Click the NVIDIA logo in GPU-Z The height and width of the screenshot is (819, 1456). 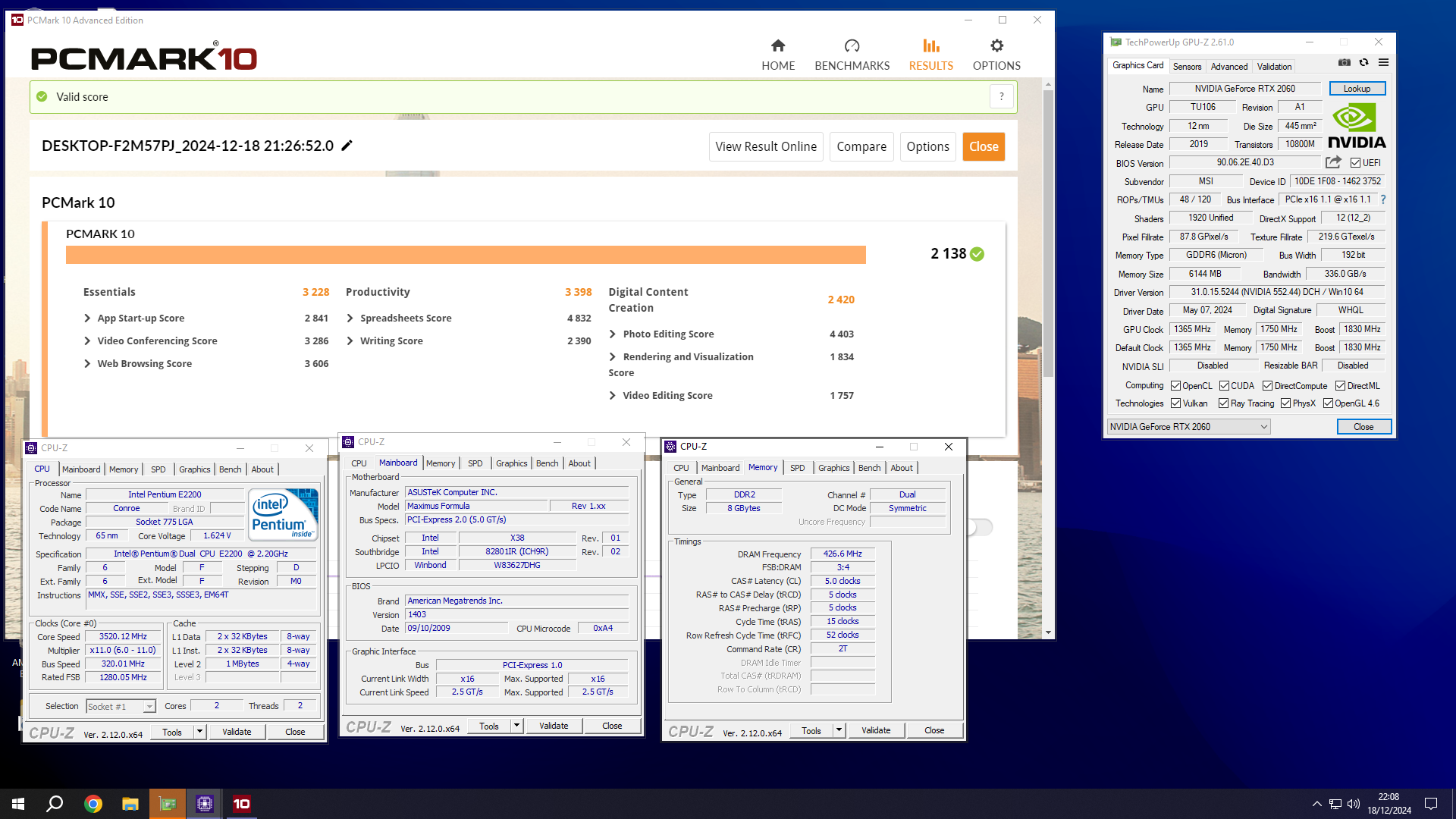tap(1357, 126)
